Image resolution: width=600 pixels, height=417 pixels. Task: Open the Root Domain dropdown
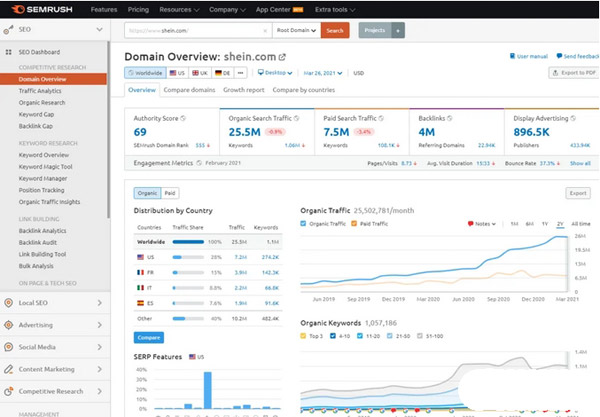[299, 31]
